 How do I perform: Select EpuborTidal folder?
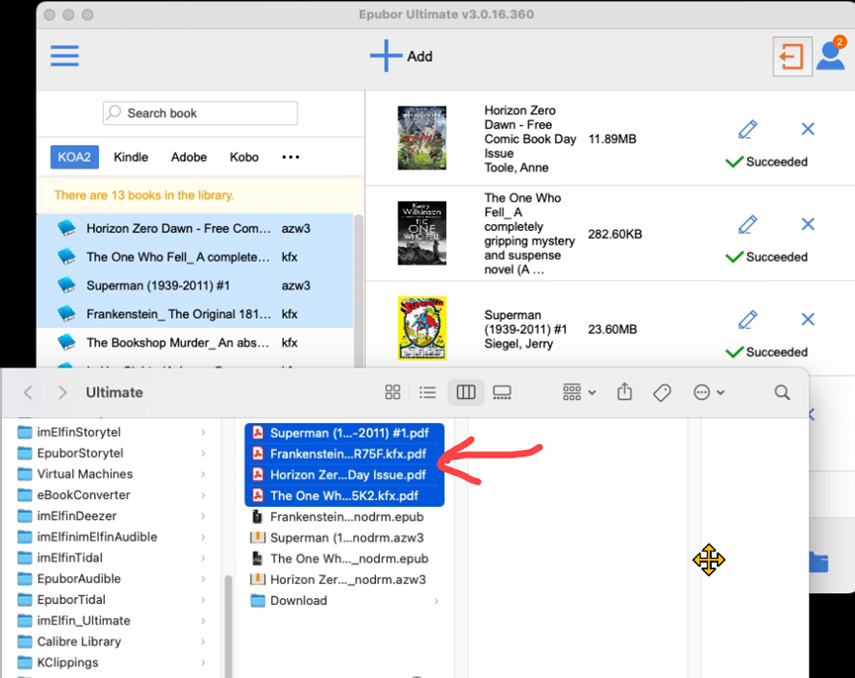coord(112,599)
